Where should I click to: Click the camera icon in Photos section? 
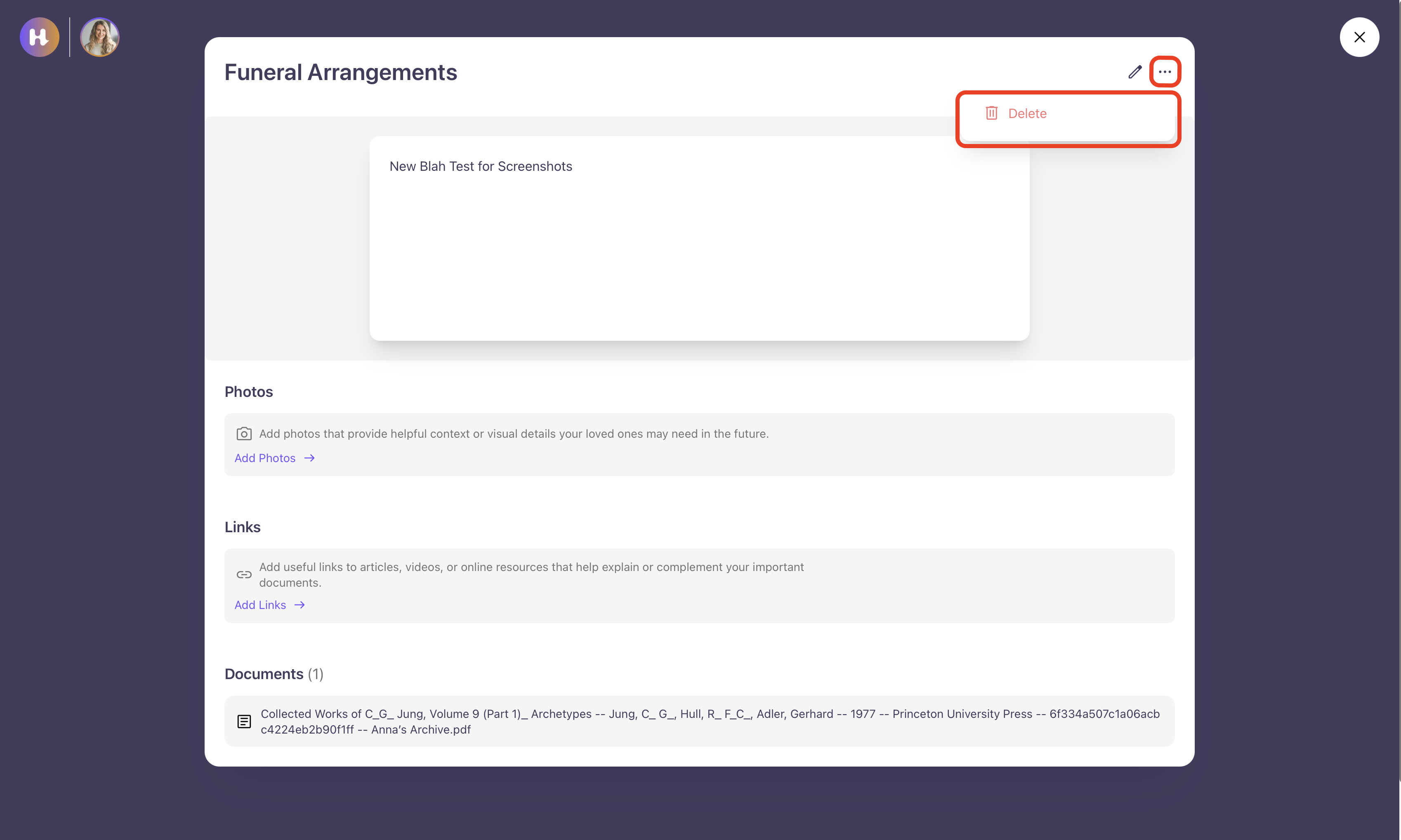tap(244, 434)
